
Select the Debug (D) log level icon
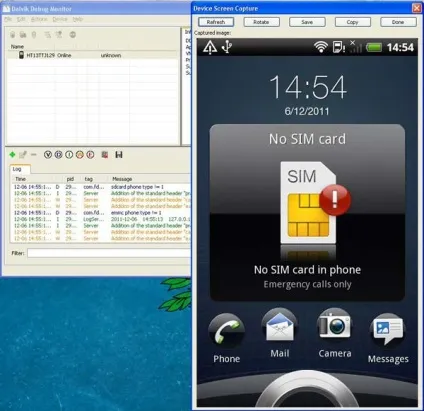(58, 155)
